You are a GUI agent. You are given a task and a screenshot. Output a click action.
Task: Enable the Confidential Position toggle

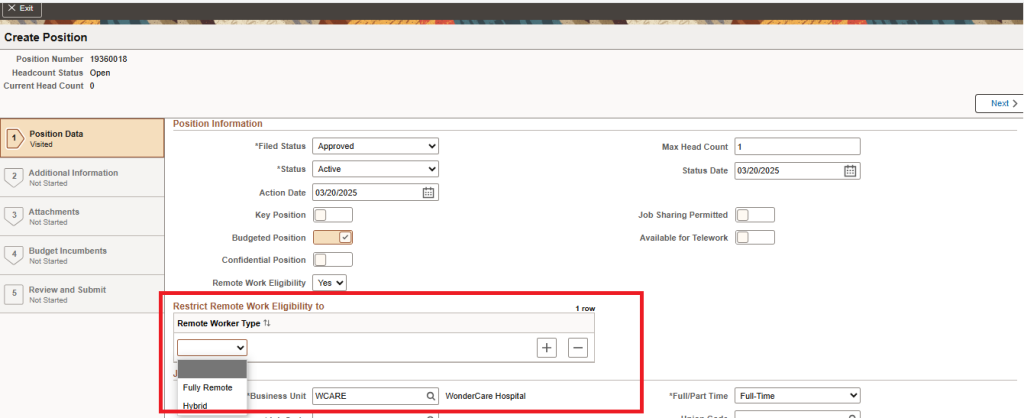(x=332, y=260)
